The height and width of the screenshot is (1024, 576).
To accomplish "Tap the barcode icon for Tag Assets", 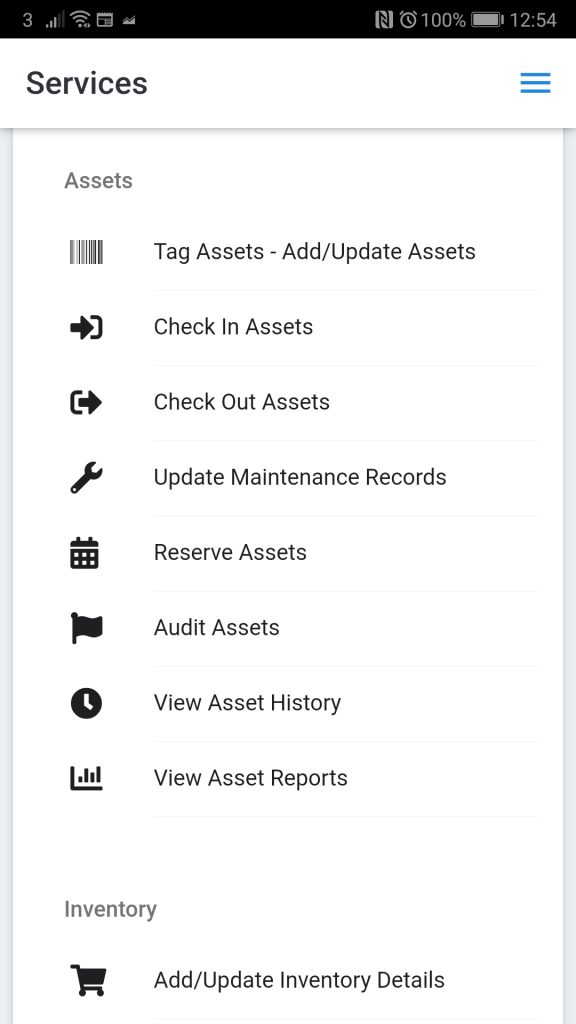I will 86,251.
